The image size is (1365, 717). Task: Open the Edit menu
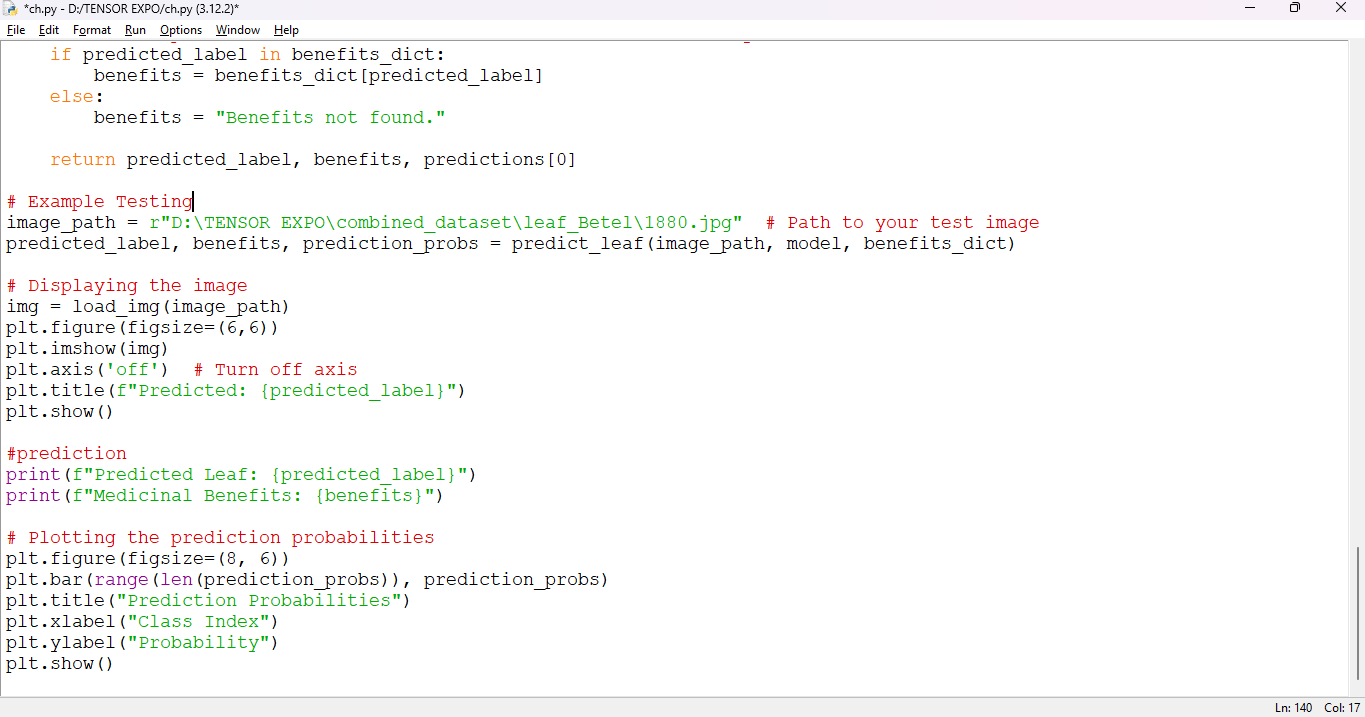tap(48, 30)
